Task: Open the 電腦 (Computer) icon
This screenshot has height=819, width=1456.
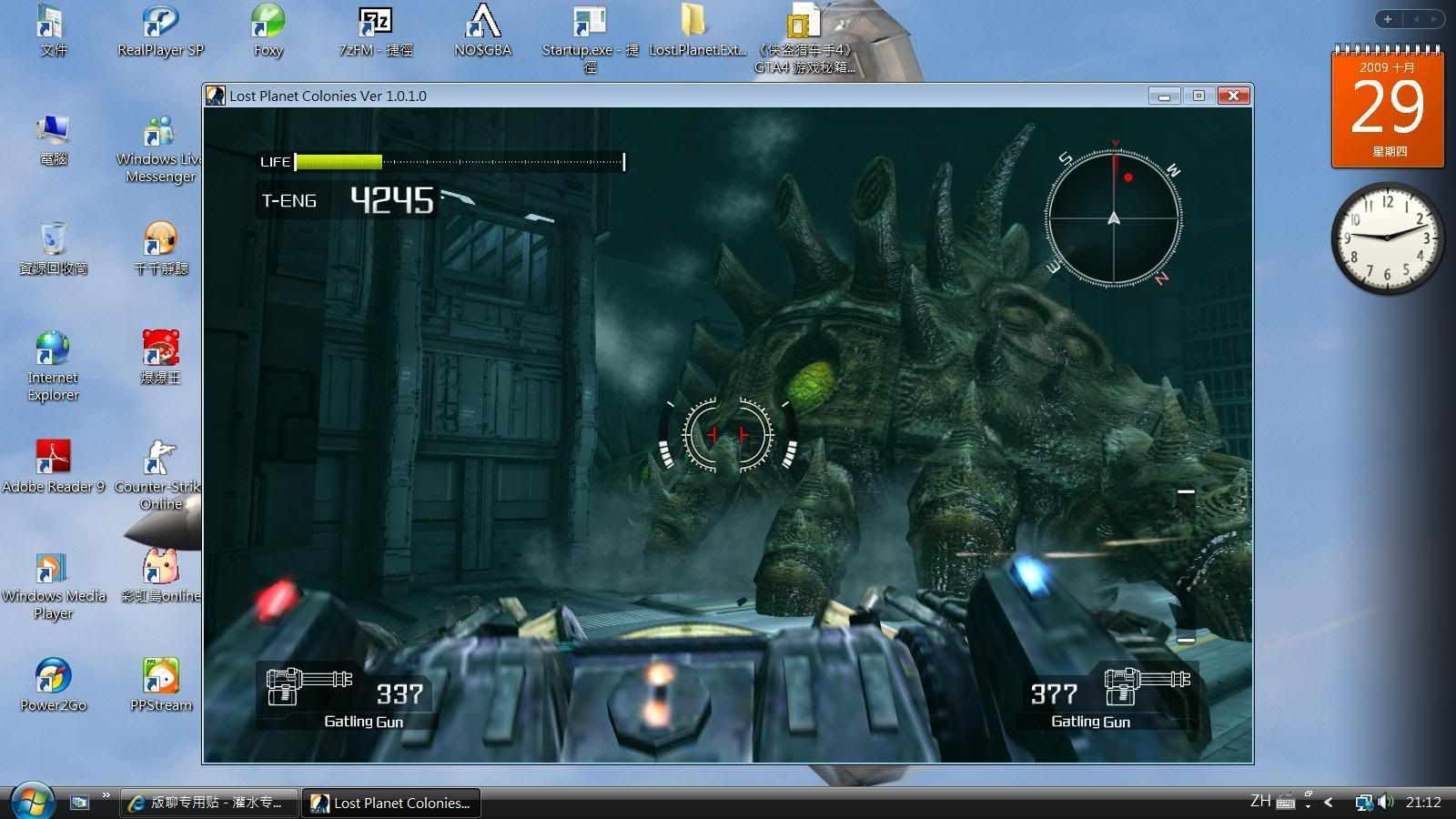Action: click(x=53, y=140)
